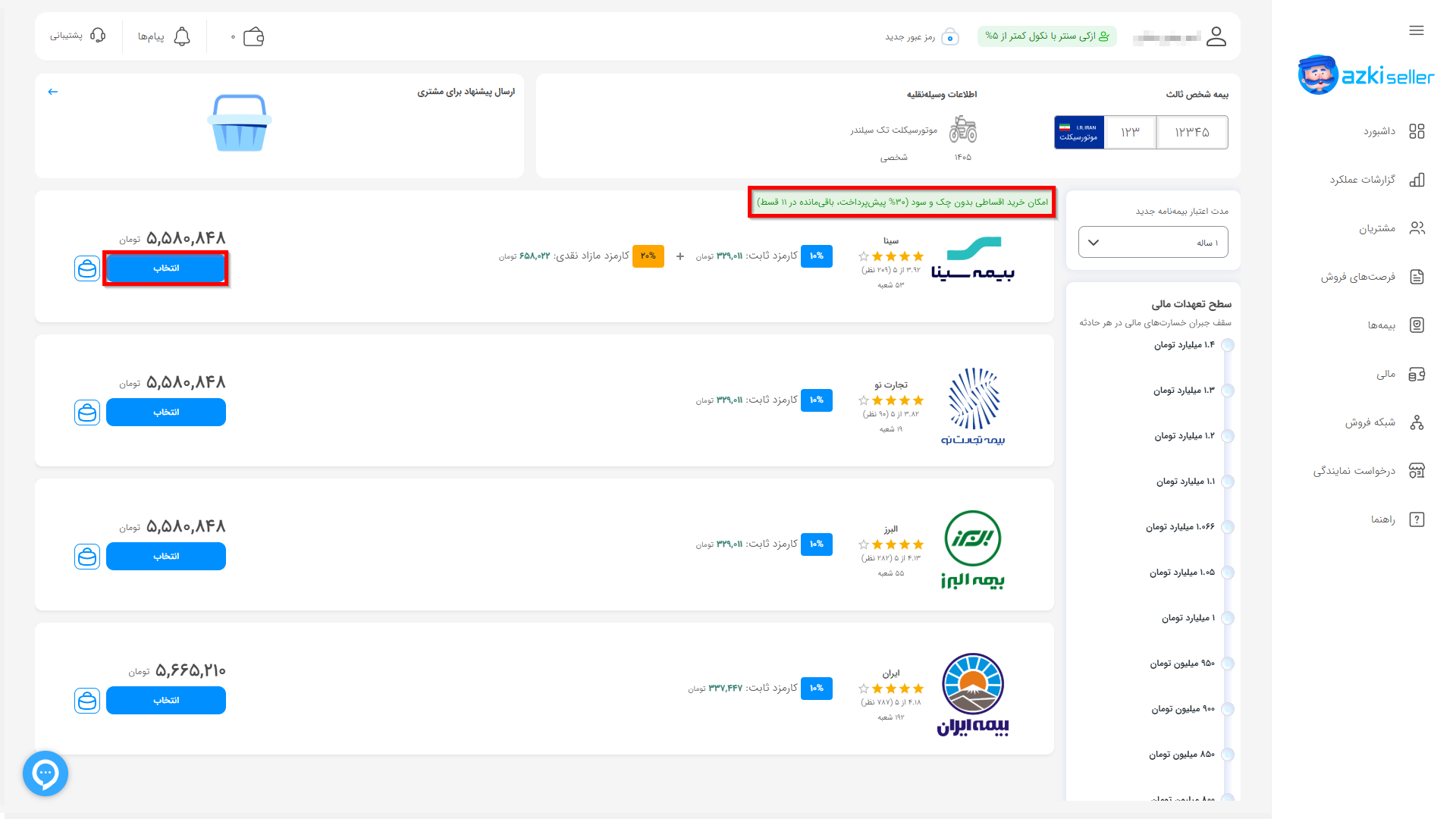Select ۱.۲ میلیارد تومان coverage
This screenshot has height=819, width=1456.
coord(1228,436)
